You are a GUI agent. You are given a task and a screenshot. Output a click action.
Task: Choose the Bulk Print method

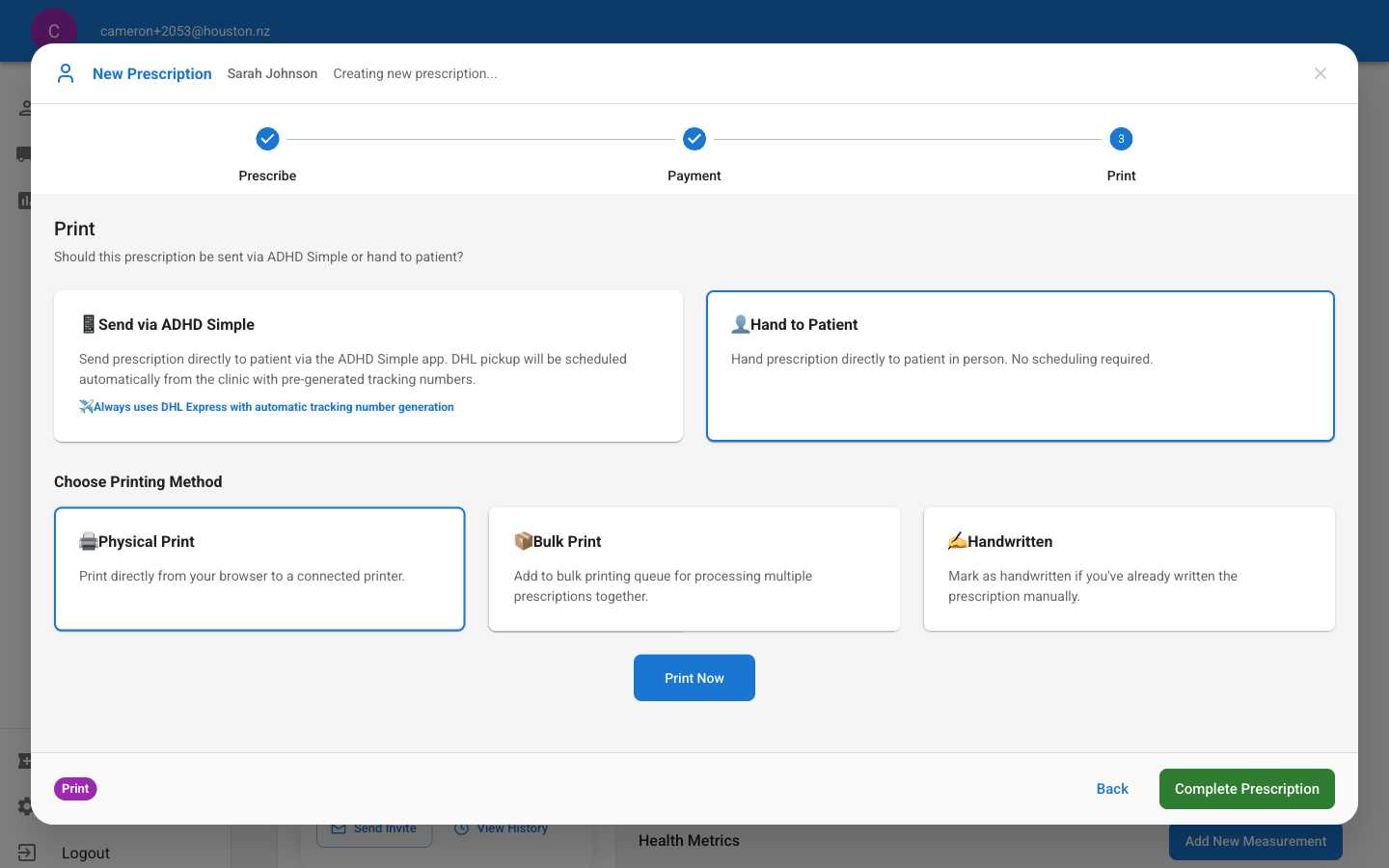pyautogui.click(x=694, y=569)
